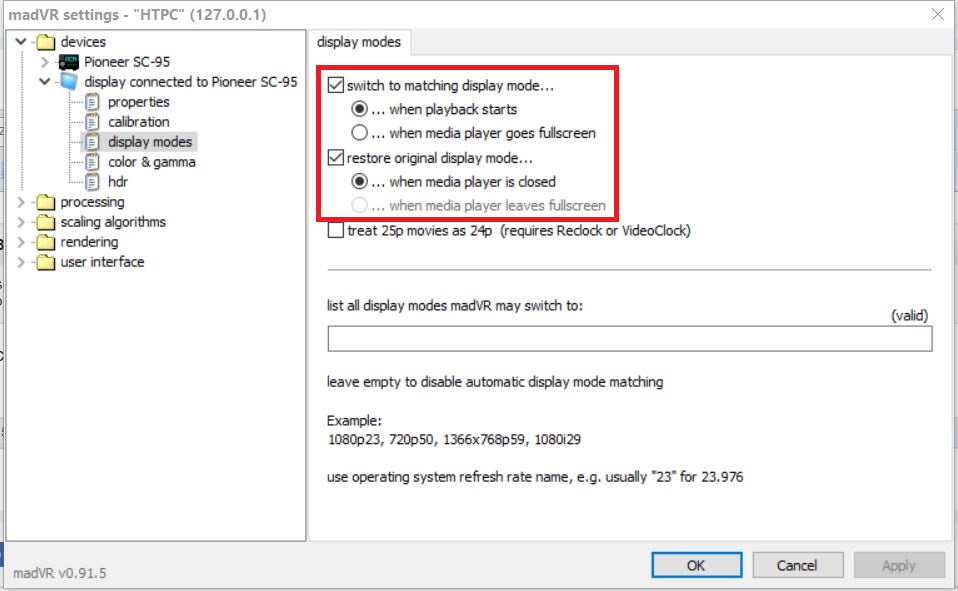The height and width of the screenshot is (591, 958).
Task: Click the processing folder icon
Action: [x=45, y=202]
